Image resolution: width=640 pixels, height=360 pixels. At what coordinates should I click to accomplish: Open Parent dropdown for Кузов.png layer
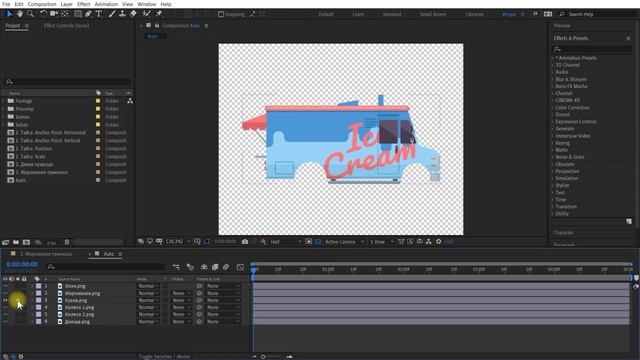tap(223, 300)
